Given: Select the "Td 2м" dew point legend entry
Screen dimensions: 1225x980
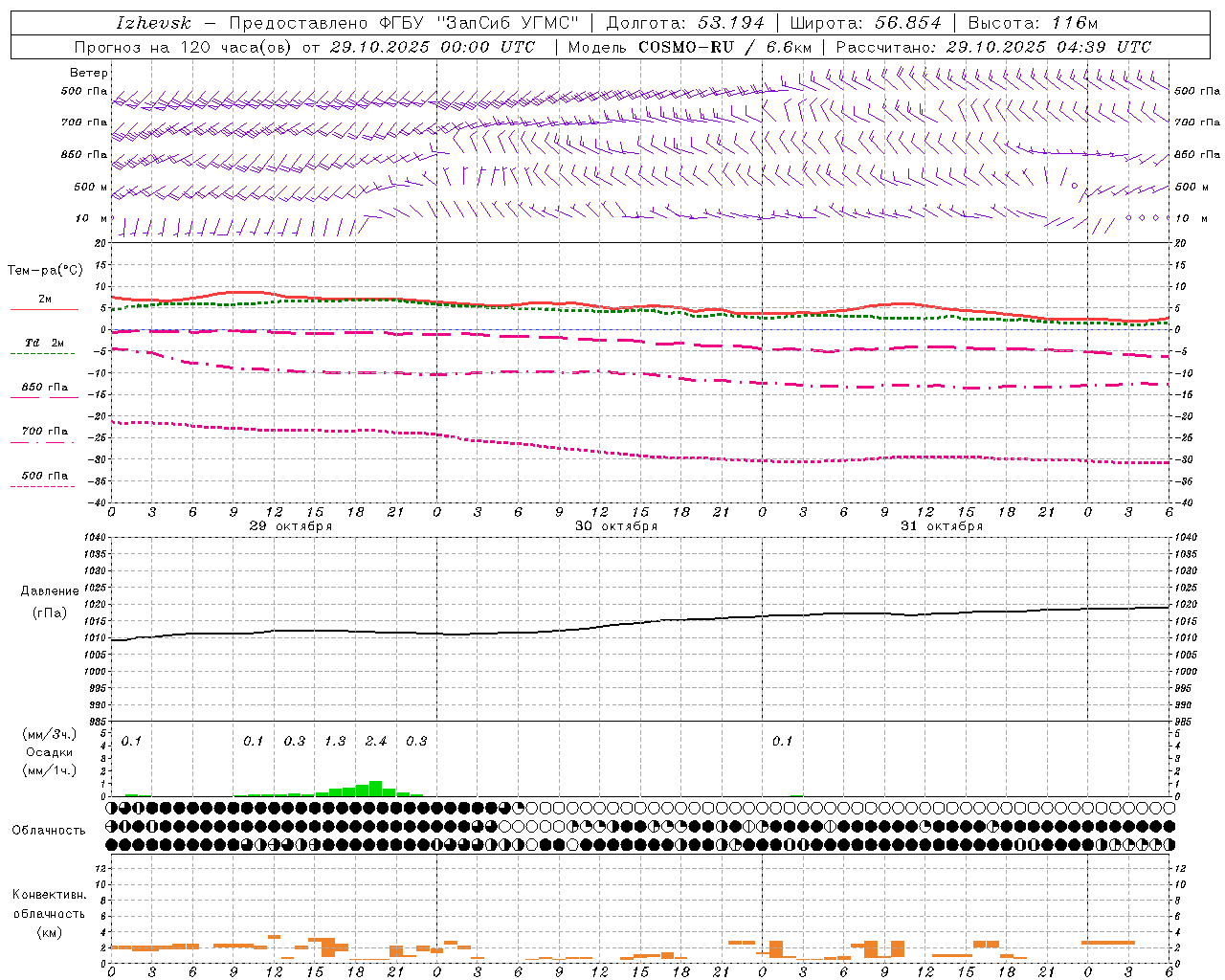Looking at the screenshot, I should [x=45, y=343].
